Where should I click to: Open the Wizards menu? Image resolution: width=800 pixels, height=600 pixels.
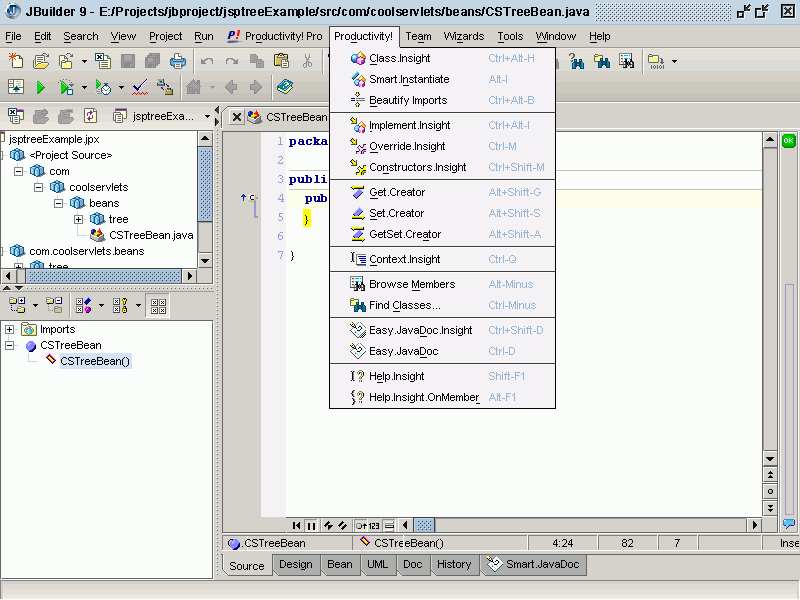tap(464, 36)
